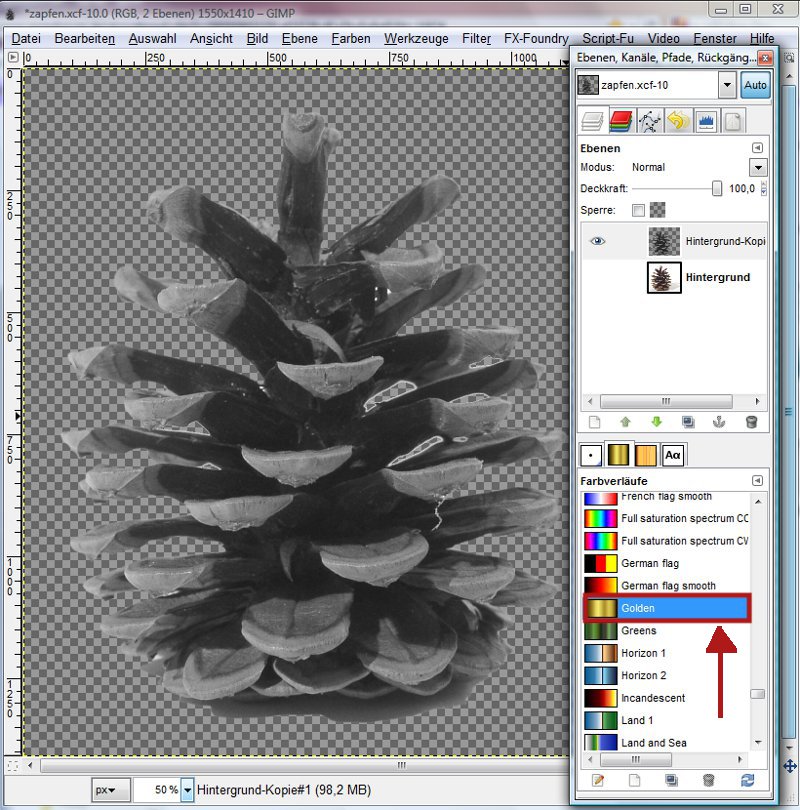Expand the zapfen.xcf-10 image selector dropdown
The image size is (800, 810).
tap(726, 85)
